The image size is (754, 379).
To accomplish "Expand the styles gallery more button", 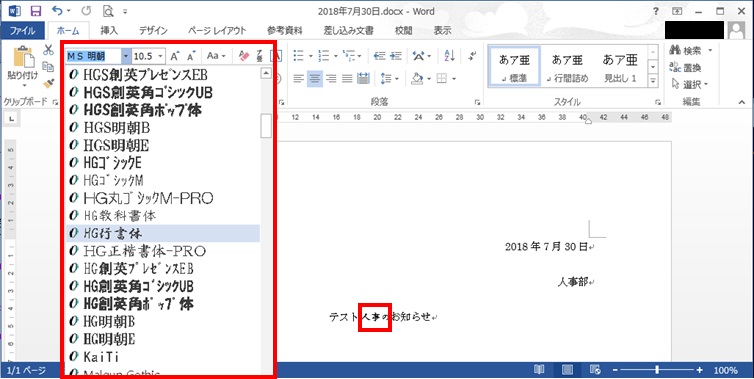I will coord(653,81).
